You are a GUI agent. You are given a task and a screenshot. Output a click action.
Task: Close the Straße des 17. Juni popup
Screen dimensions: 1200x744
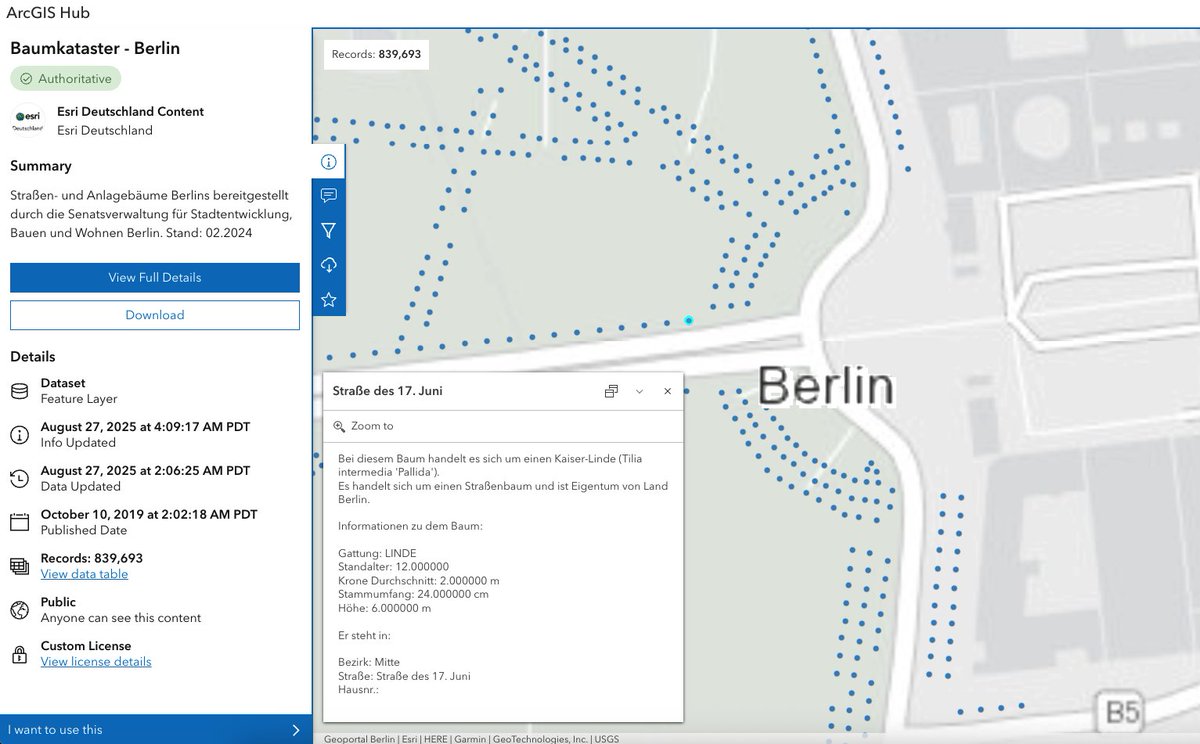click(667, 391)
